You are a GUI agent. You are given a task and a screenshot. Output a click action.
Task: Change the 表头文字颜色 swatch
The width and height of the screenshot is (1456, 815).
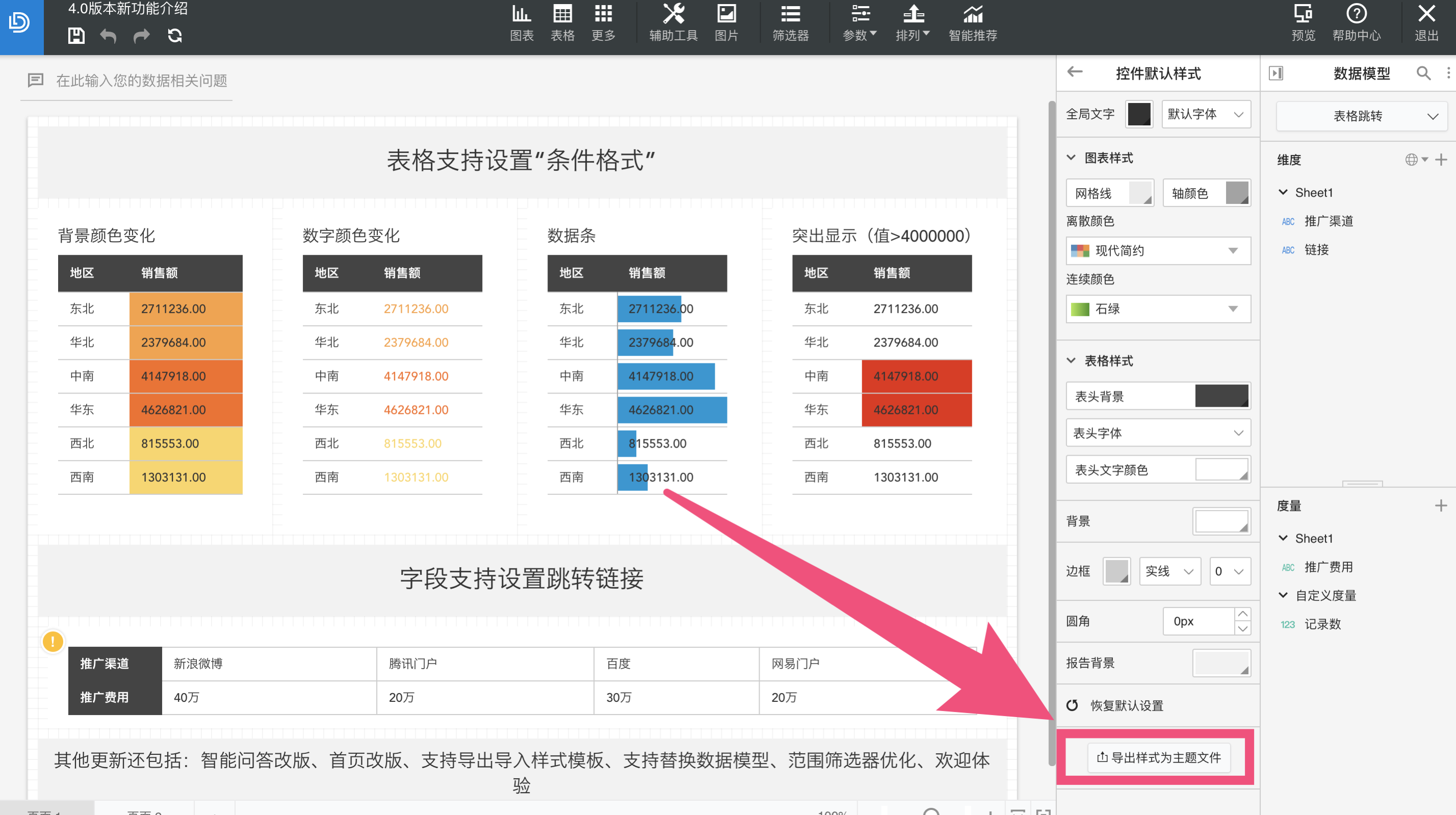coord(1221,469)
